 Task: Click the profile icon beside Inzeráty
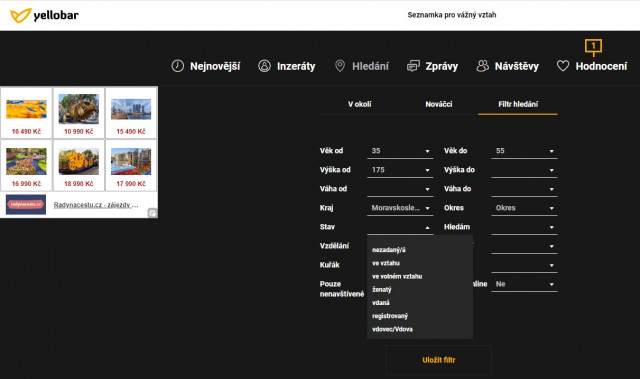click(x=264, y=66)
